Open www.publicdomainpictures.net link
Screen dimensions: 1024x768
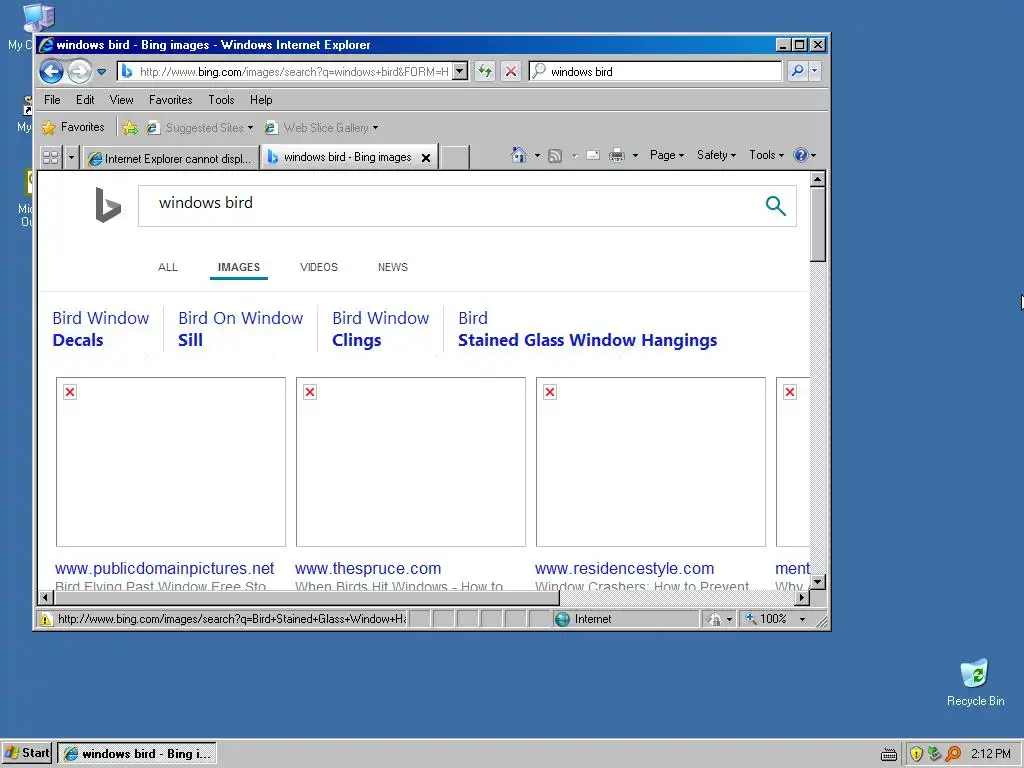[165, 568]
